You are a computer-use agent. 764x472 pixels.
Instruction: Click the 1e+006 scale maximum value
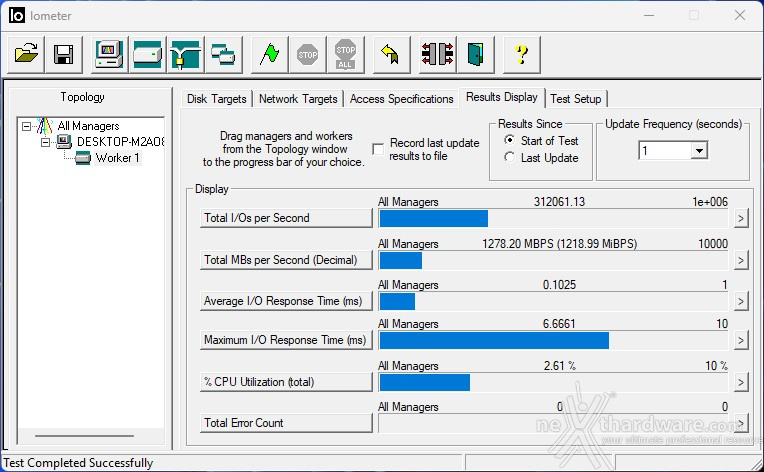pos(710,202)
